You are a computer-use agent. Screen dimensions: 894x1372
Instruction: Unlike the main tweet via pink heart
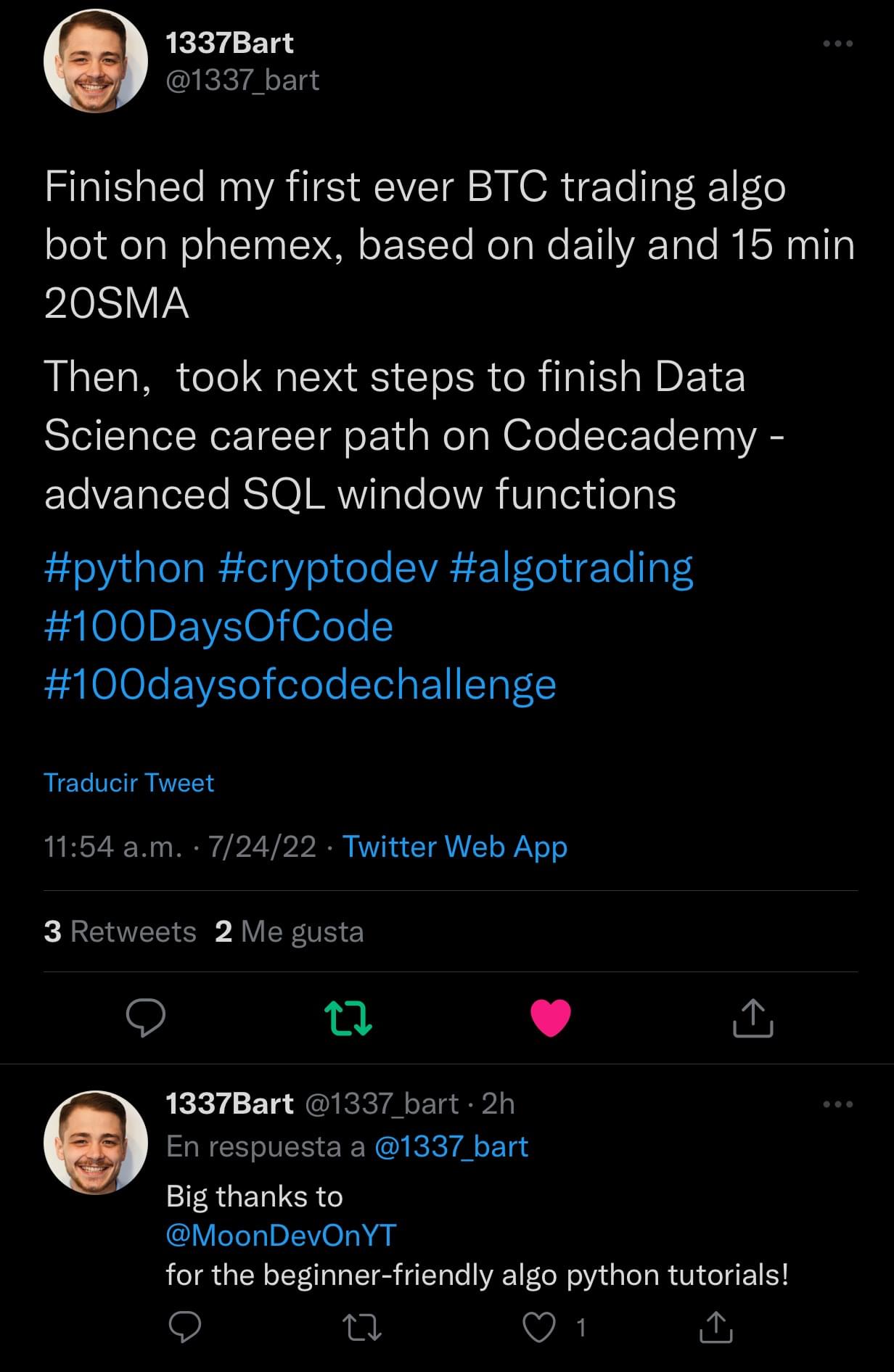[551, 1017]
